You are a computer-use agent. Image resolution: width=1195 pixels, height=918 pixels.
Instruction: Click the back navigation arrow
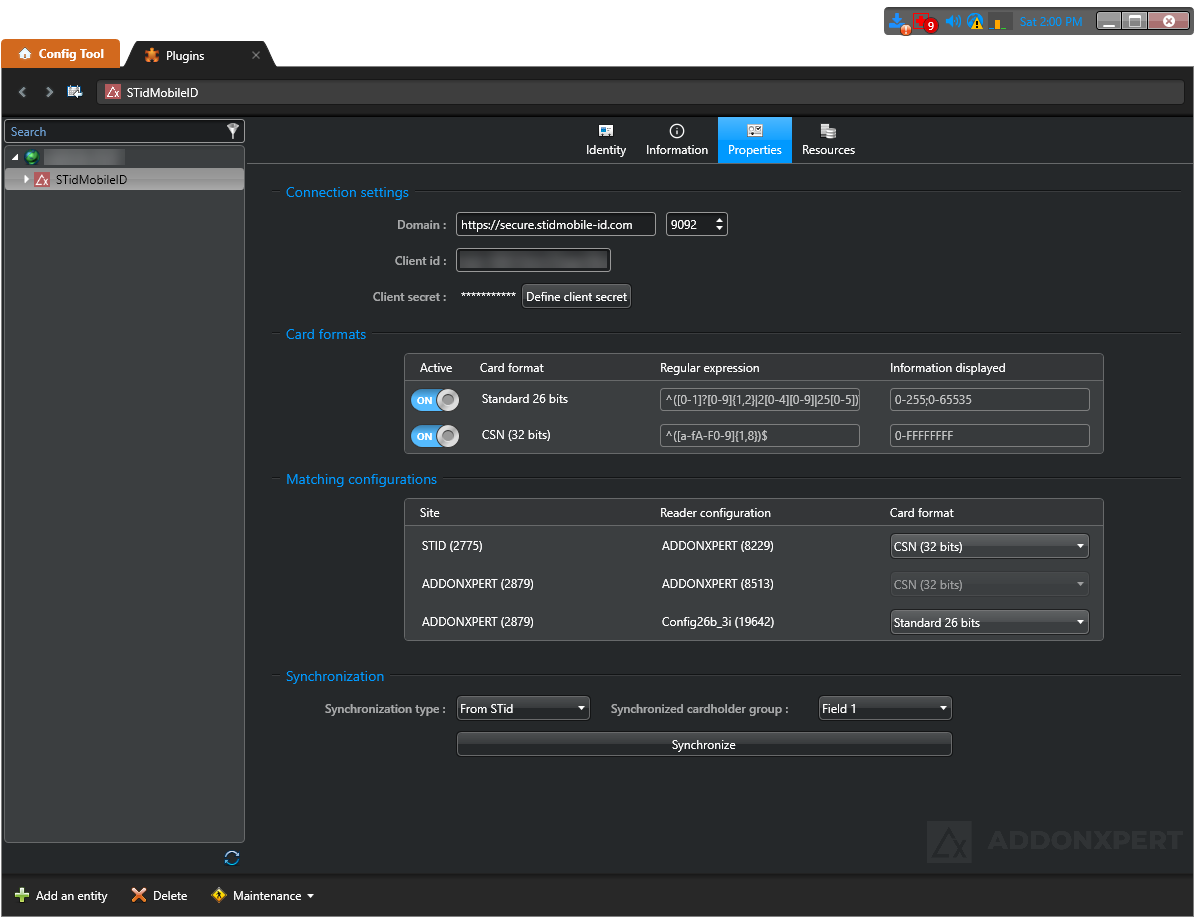tap(23, 92)
